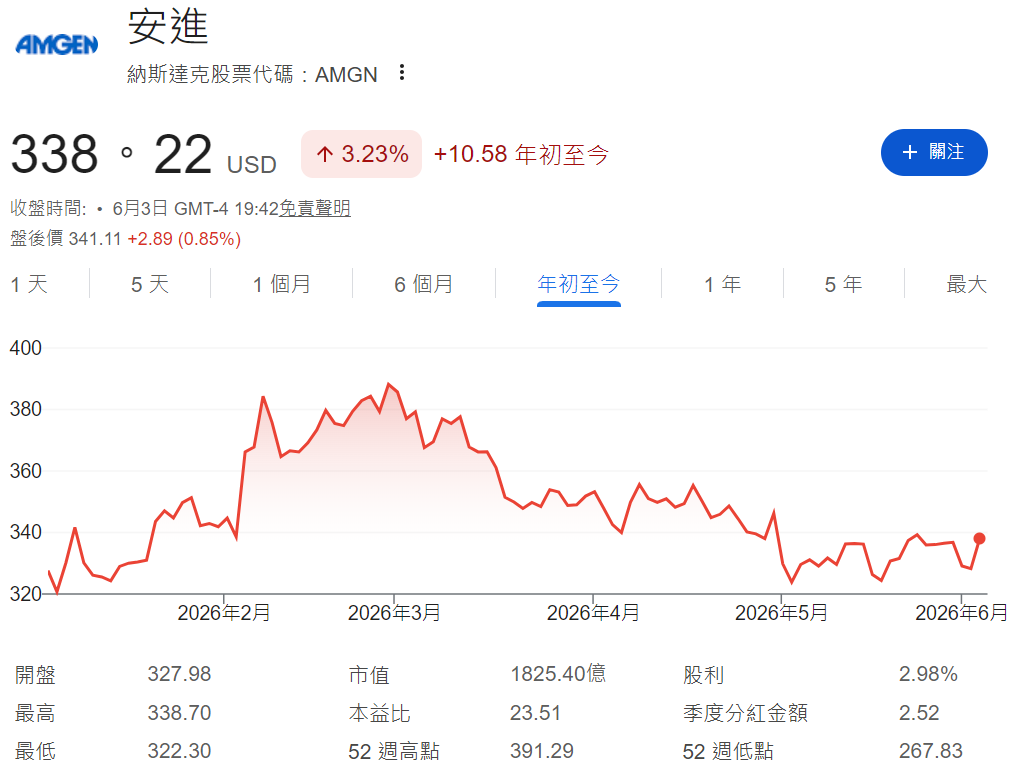This screenshot has width=1013, height=764.
Task: Click the after-hours price 341.11
Action: (95, 239)
